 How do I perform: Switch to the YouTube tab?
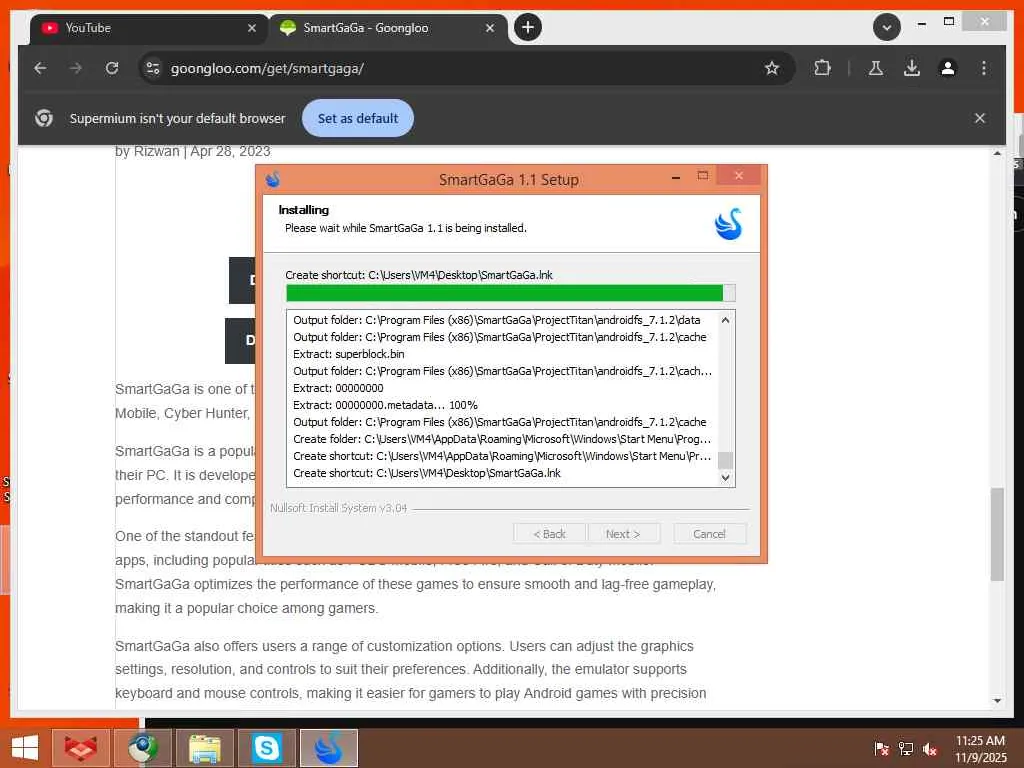149,28
